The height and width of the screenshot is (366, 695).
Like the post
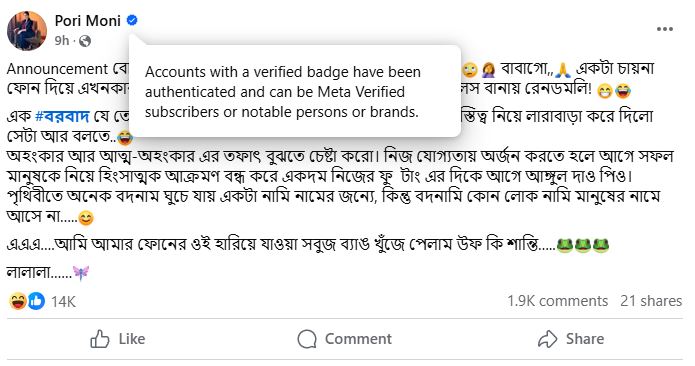[118, 339]
